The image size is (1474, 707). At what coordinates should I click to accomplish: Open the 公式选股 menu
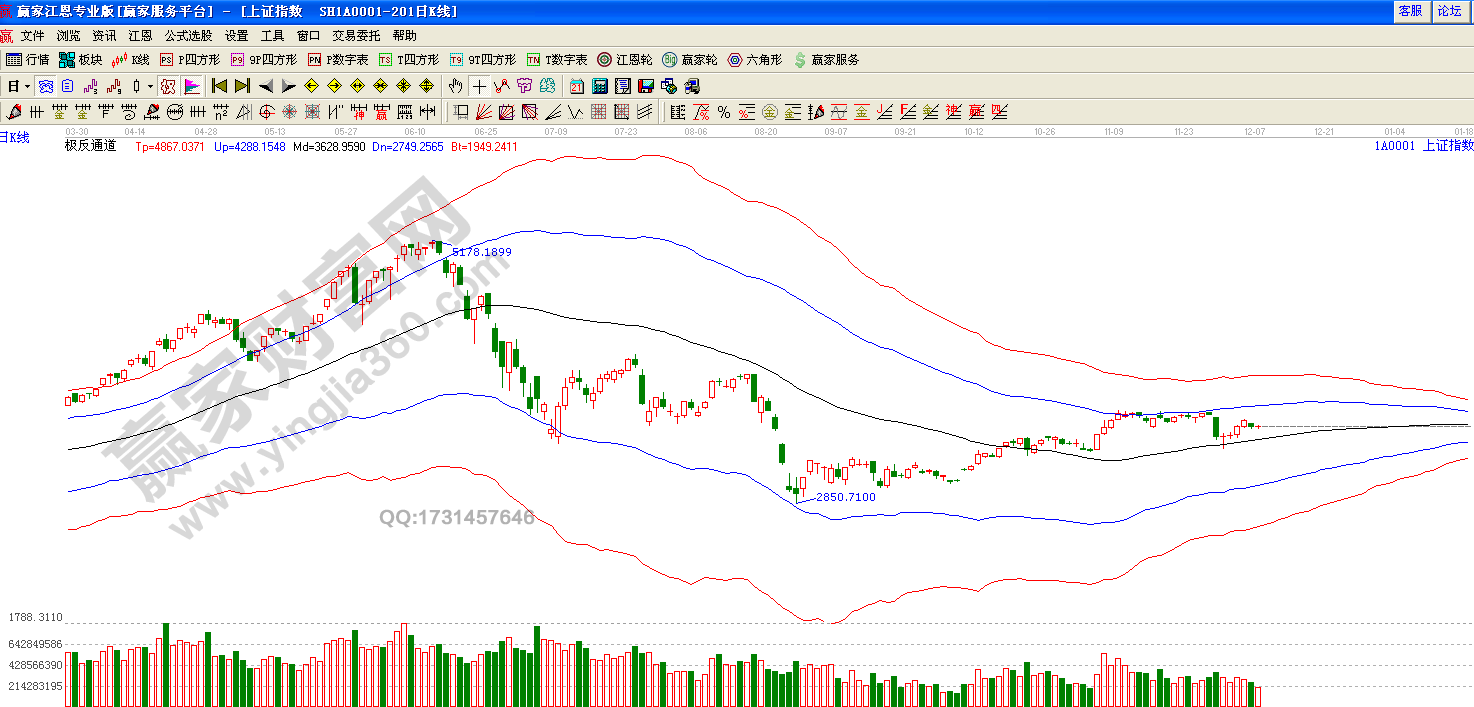pos(188,35)
